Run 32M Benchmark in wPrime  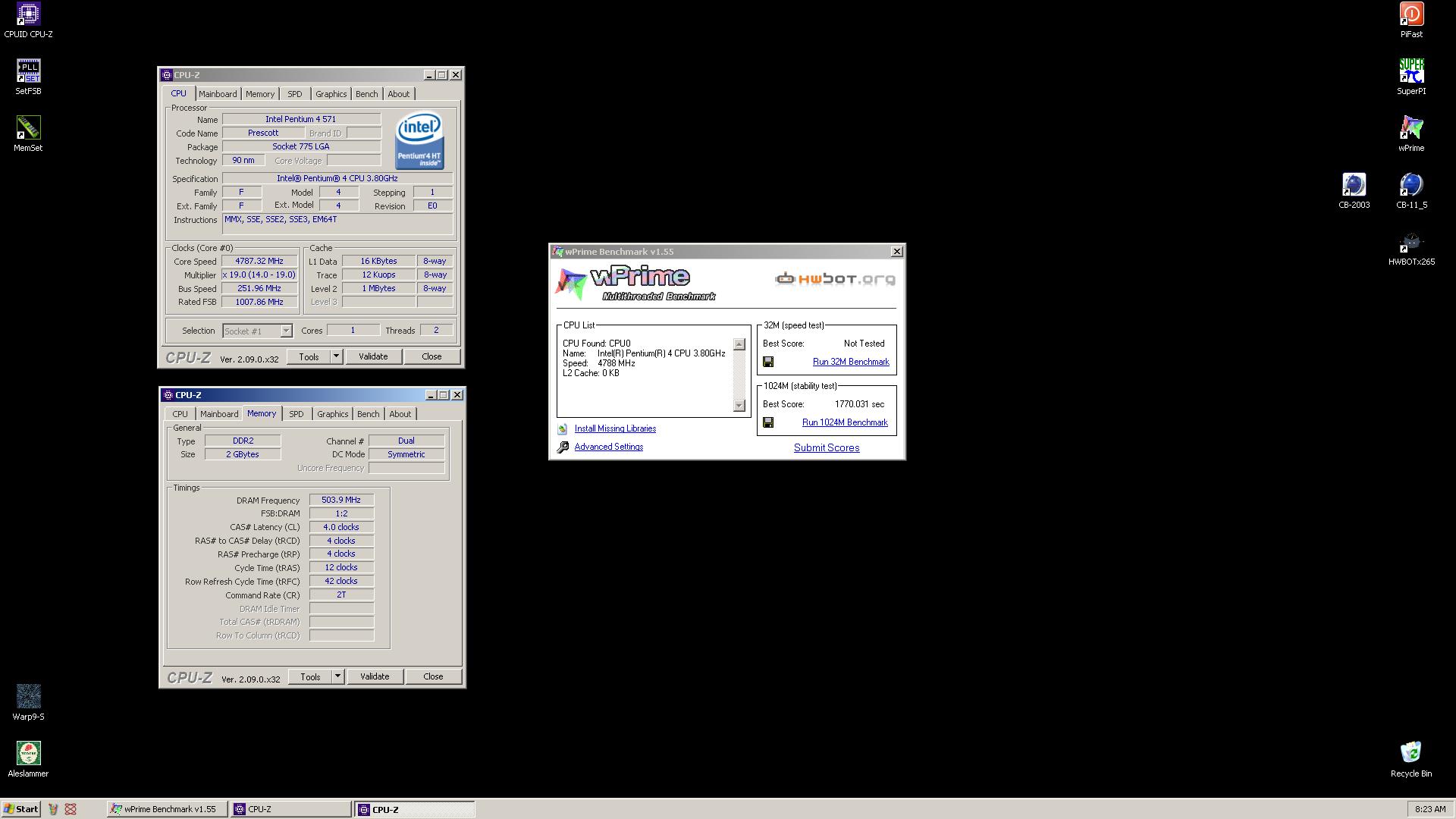coord(851,362)
